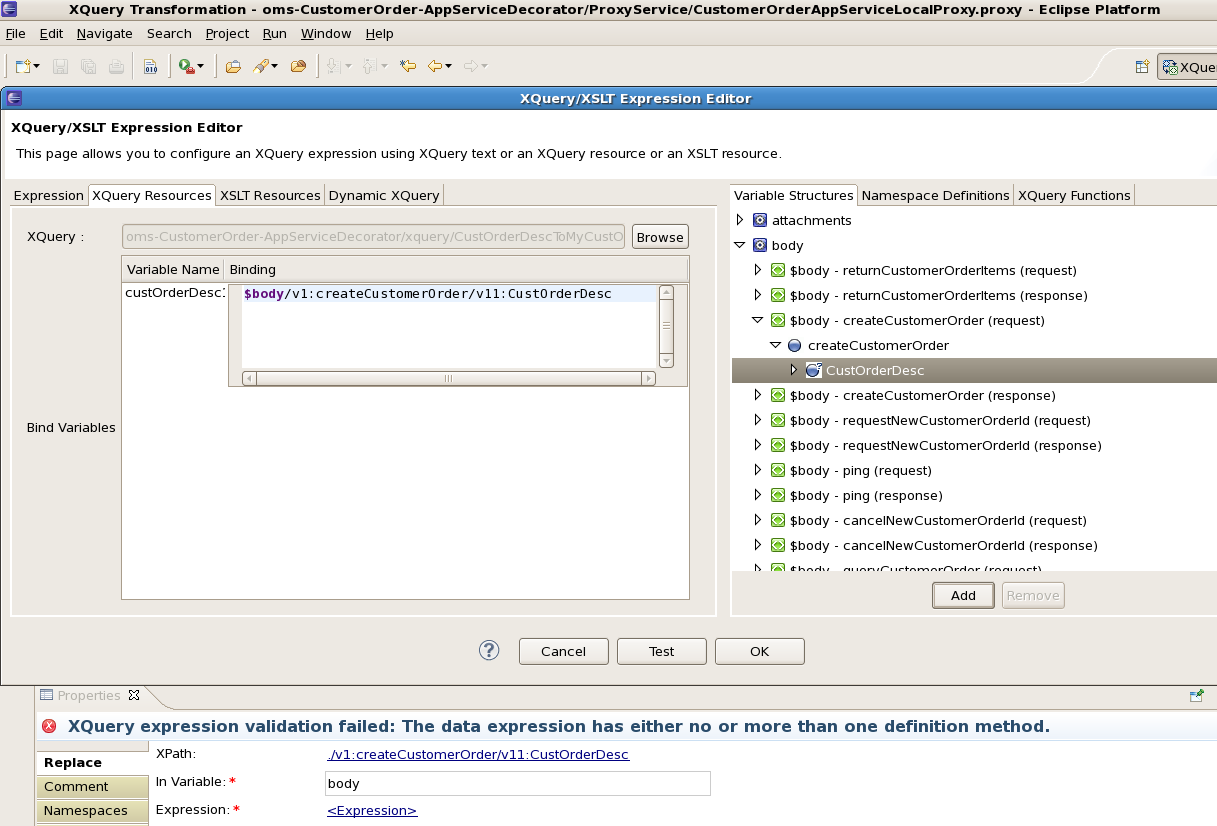Click the Previous Annotation toolbar icon
The image size is (1217, 826).
pyautogui.click(x=370, y=66)
